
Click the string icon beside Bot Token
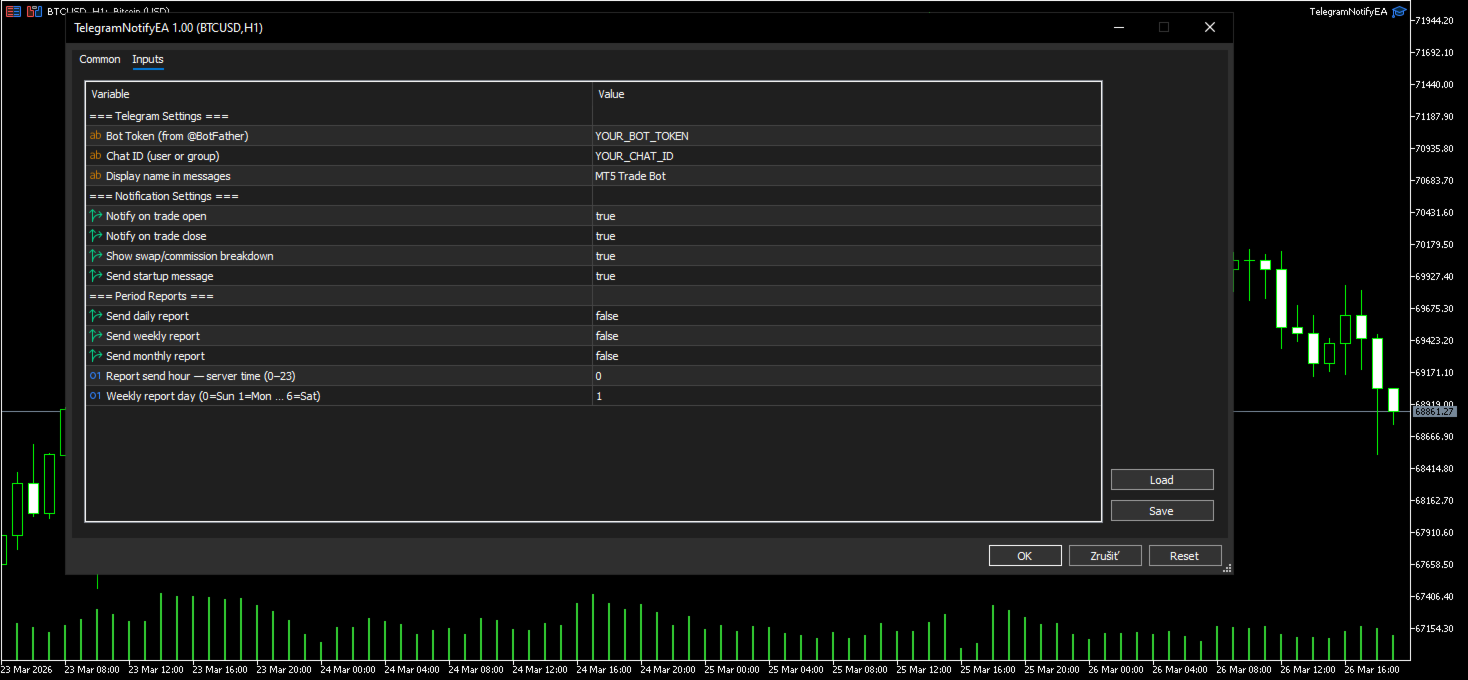pyautogui.click(x=96, y=136)
